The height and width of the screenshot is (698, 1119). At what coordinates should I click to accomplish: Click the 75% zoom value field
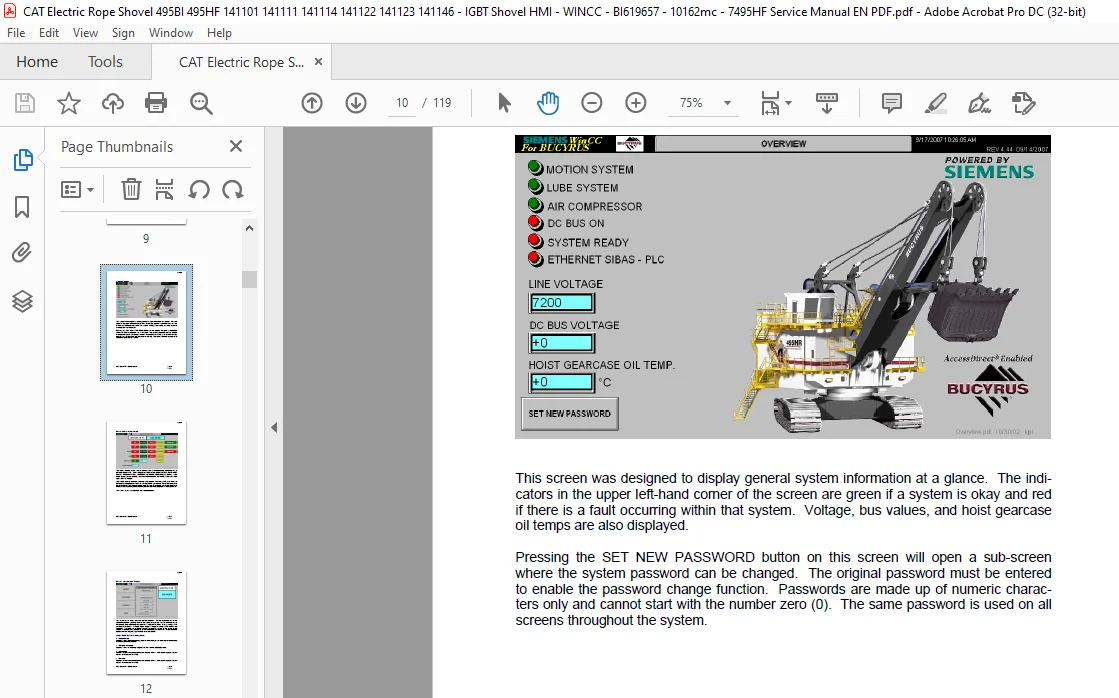[691, 103]
